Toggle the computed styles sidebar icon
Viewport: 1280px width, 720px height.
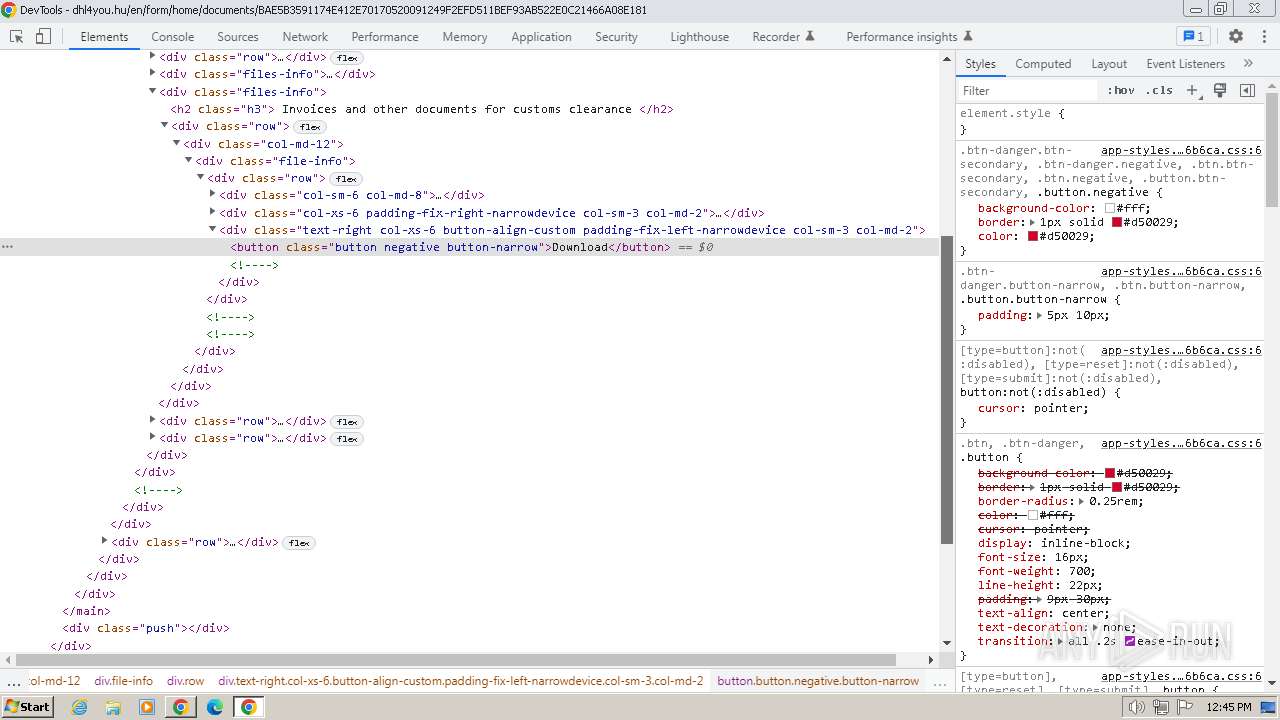[1247, 90]
